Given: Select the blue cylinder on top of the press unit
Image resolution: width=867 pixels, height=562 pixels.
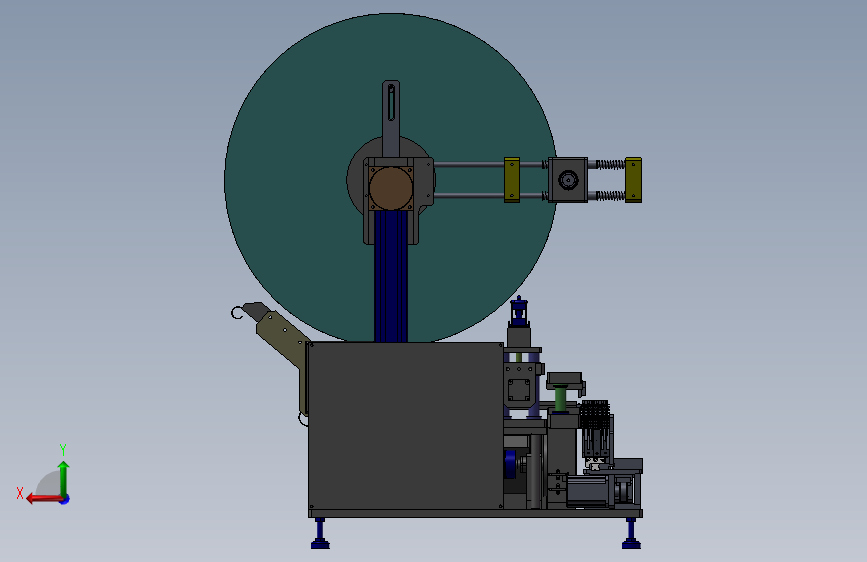Looking at the screenshot, I should [519, 313].
